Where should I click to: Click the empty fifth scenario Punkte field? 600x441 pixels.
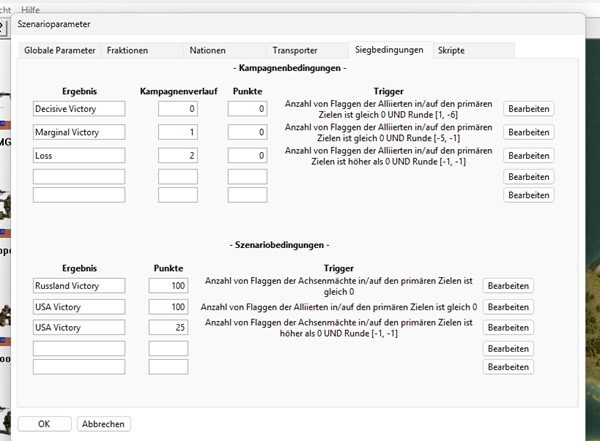coord(168,367)
